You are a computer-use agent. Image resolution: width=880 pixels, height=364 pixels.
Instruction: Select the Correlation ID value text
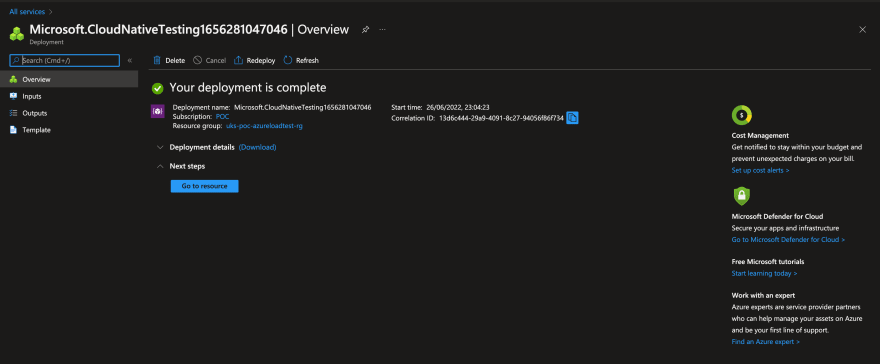tap(501, 118)
